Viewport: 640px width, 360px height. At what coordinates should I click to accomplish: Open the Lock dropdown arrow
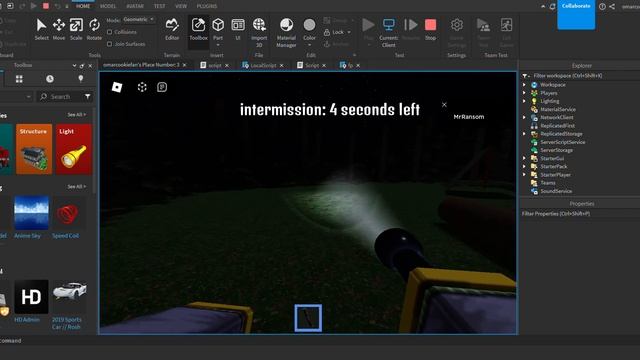click(x=349, y=32)
